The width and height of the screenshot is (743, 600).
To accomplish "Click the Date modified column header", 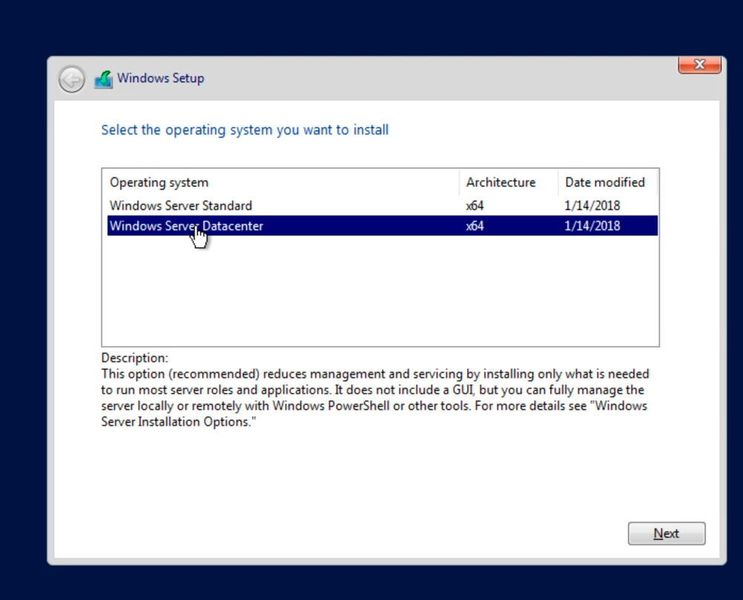I will coord(608,182).
